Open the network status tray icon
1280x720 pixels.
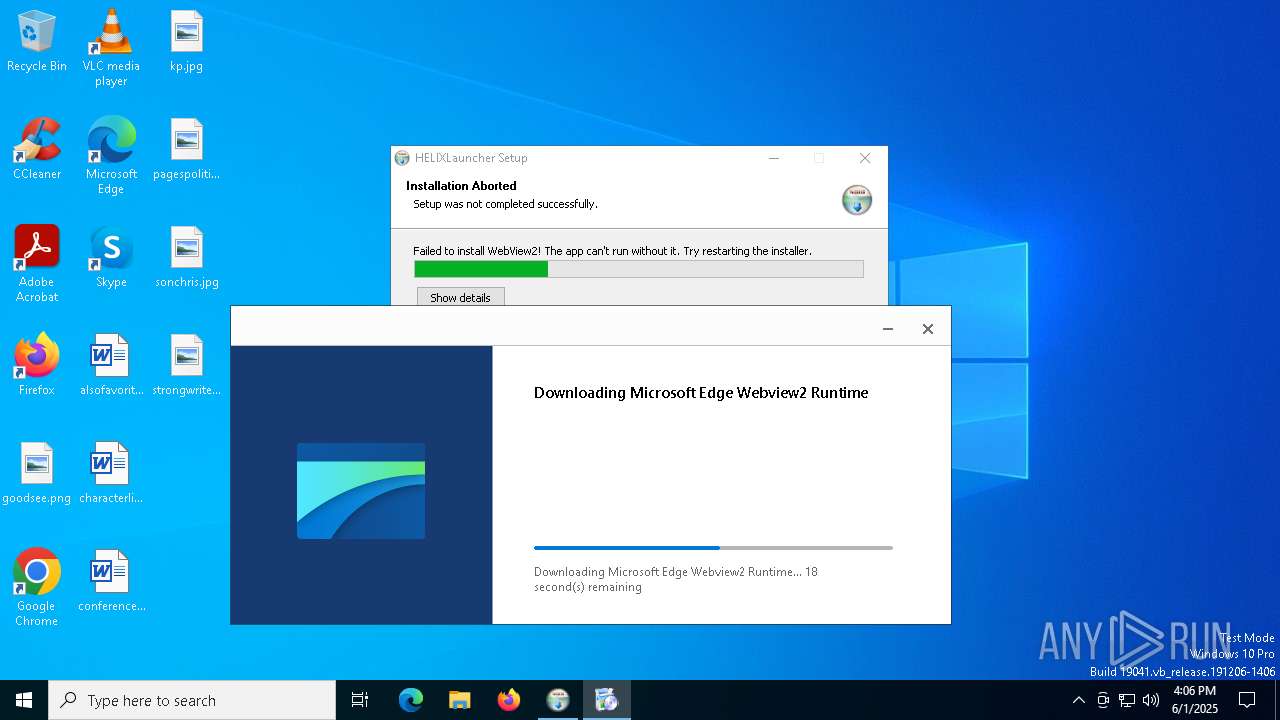[1127, 700]
